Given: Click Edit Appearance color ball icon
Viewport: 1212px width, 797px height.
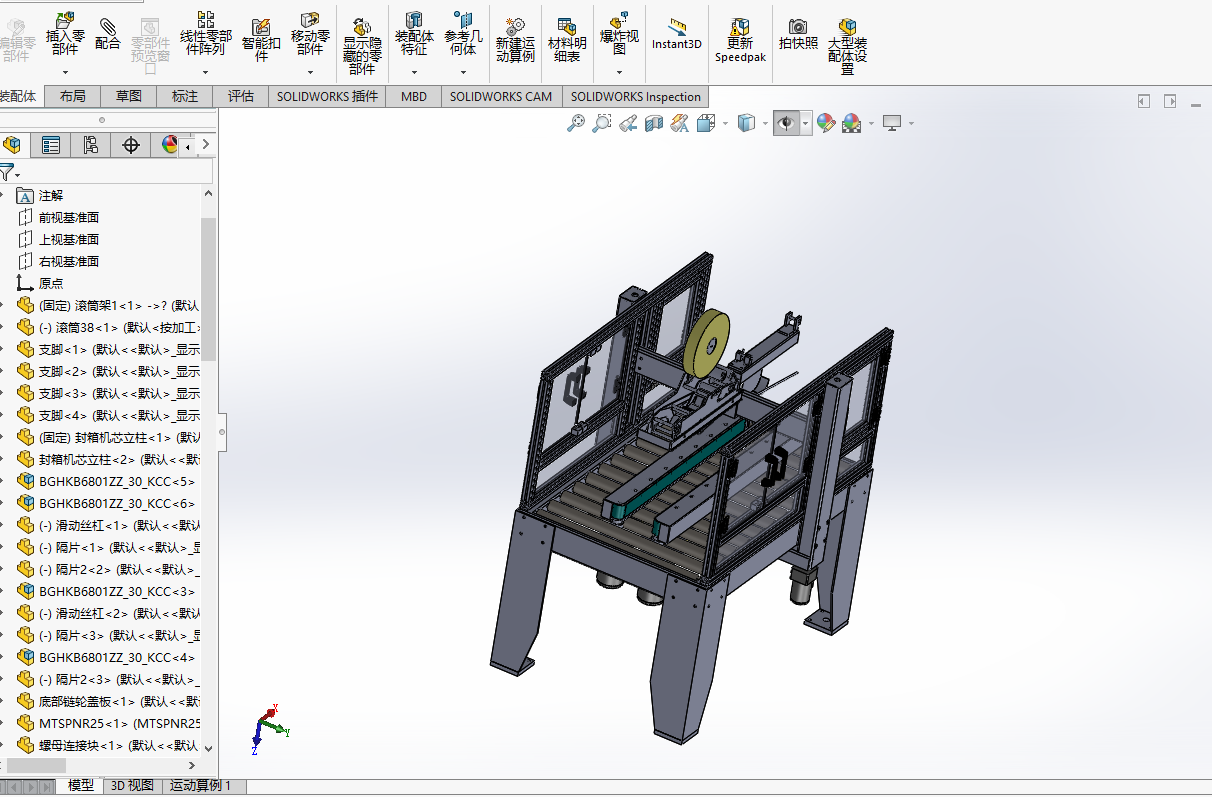Looking at the screenshot, I should [826, 123].
